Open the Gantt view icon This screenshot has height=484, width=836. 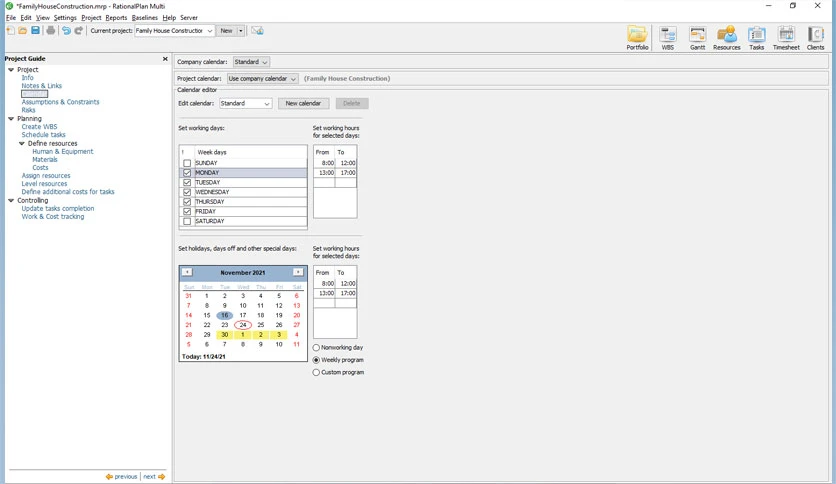point(697,38)
